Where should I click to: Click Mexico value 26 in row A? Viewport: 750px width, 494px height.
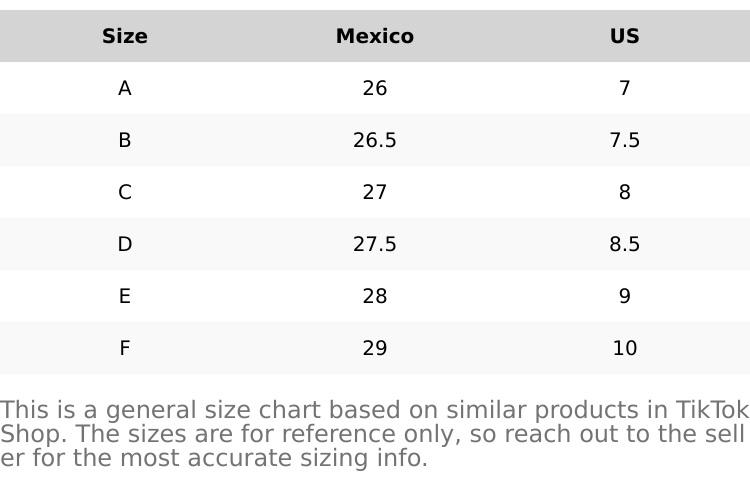[375, 89]
